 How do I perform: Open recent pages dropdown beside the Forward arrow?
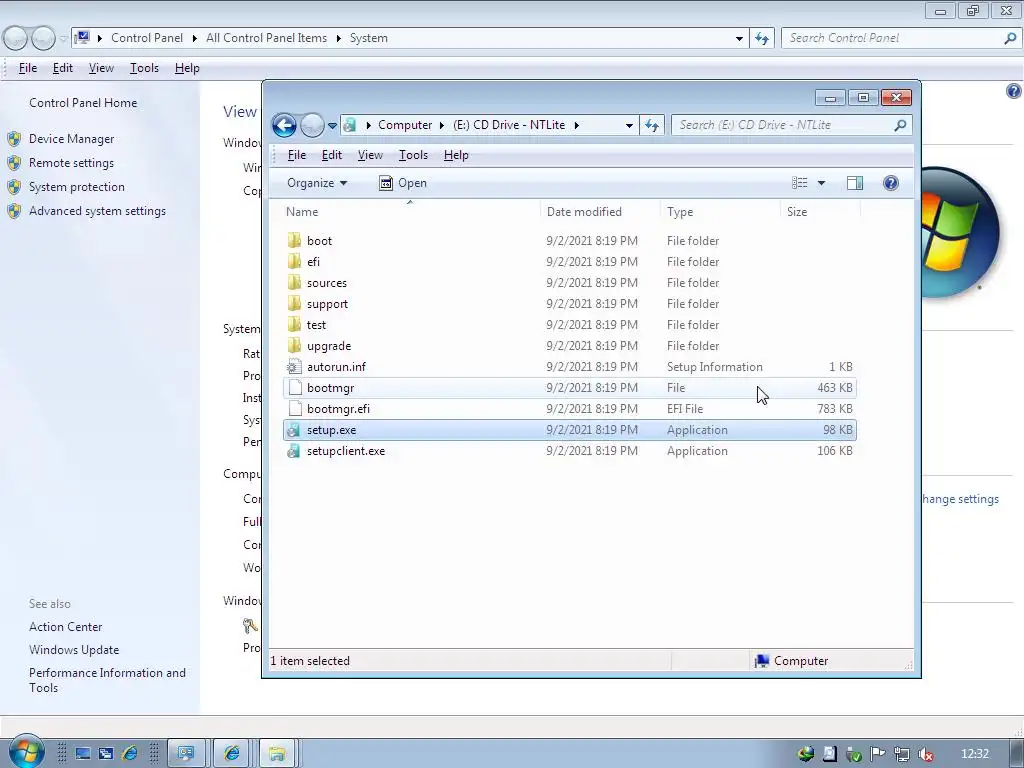click(332, 125)
